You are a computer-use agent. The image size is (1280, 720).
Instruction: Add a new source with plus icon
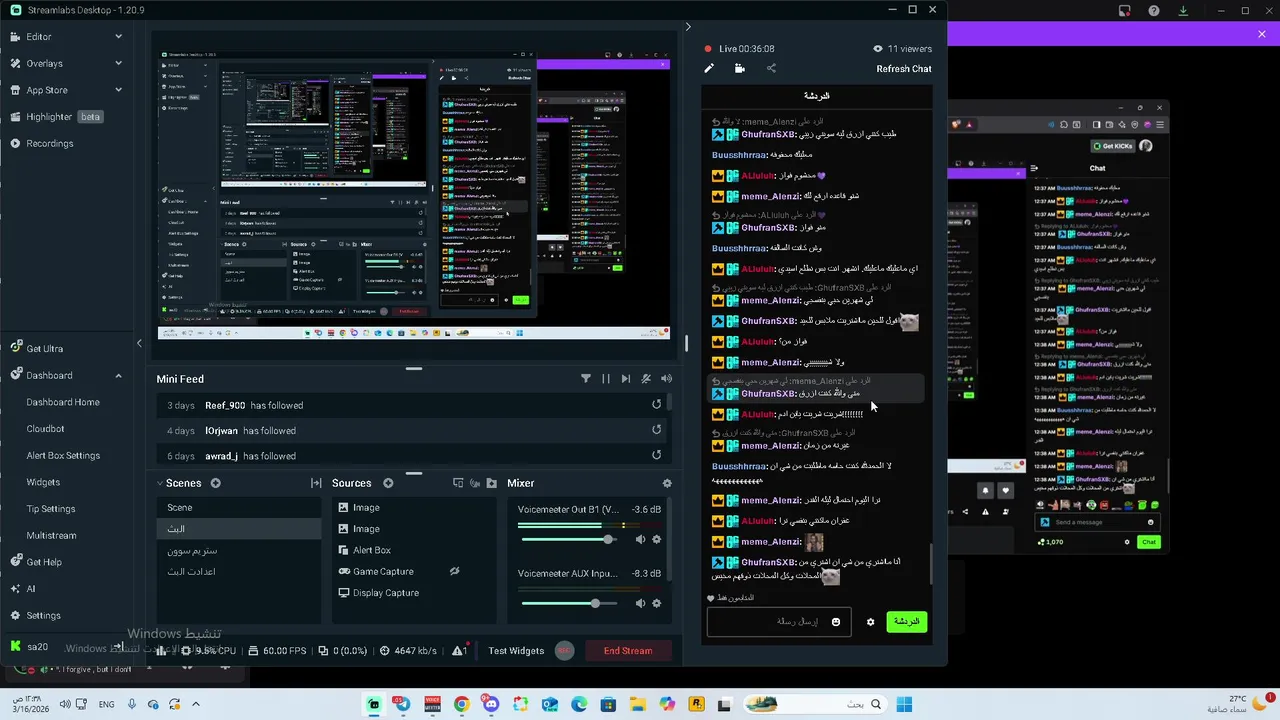click(388, 483)
